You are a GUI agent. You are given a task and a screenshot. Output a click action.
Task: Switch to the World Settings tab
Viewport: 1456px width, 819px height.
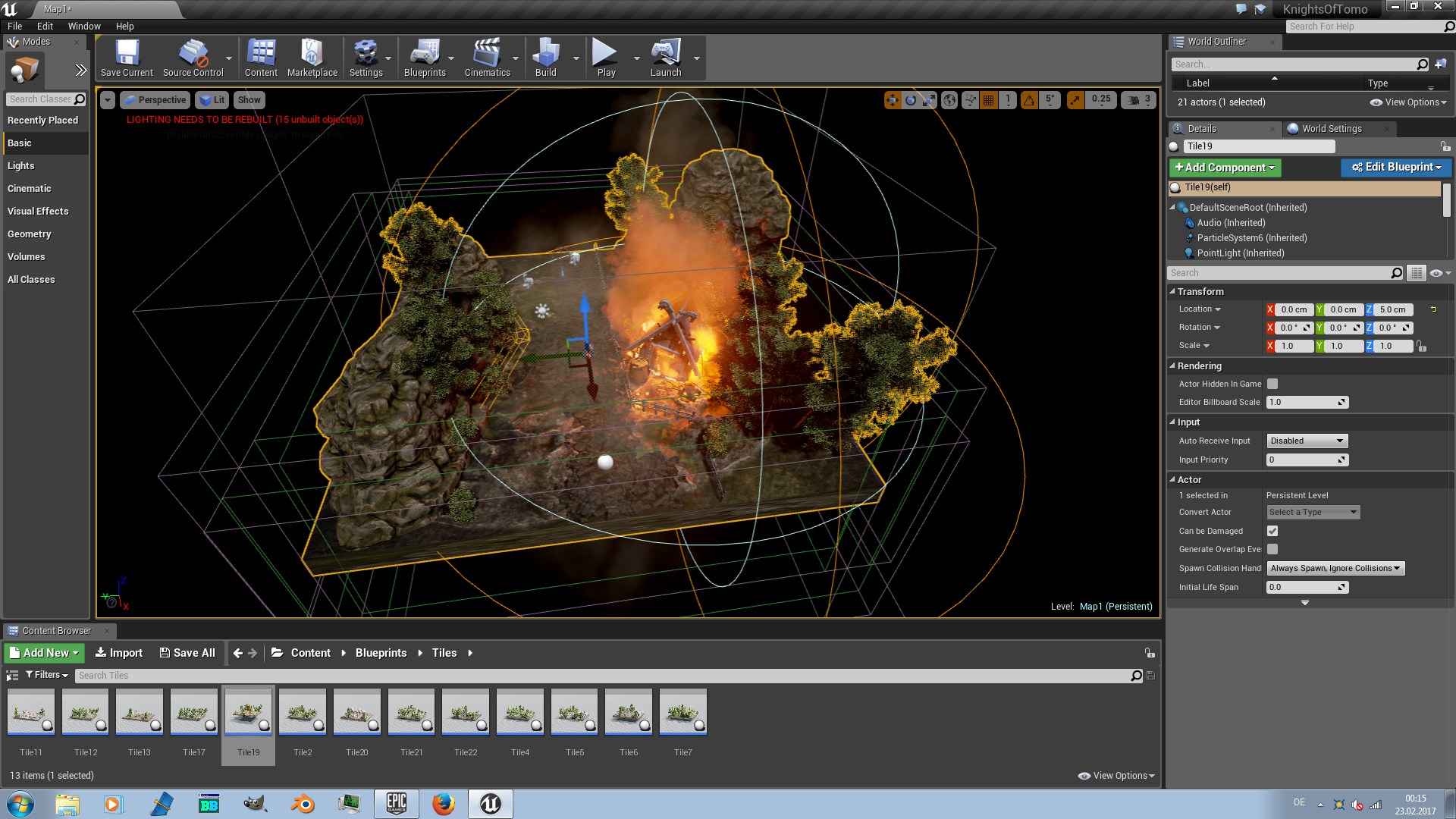pos(1331,128)
